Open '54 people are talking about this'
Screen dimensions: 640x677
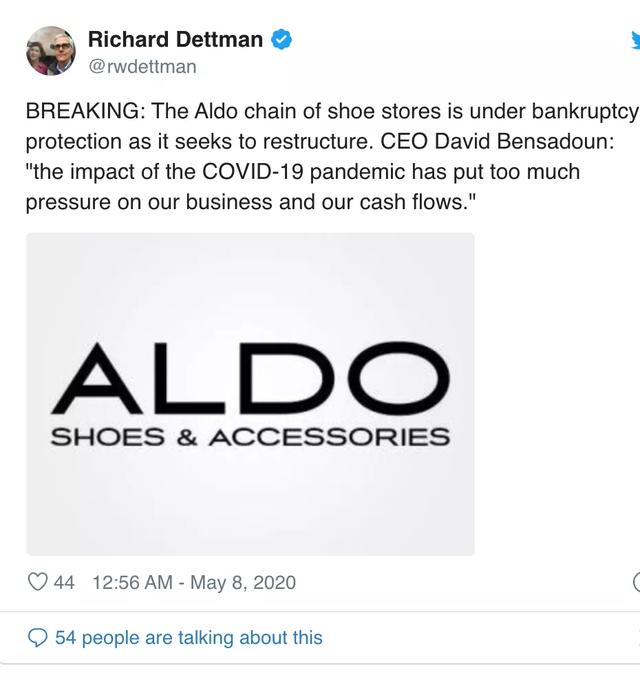[189, 637]
